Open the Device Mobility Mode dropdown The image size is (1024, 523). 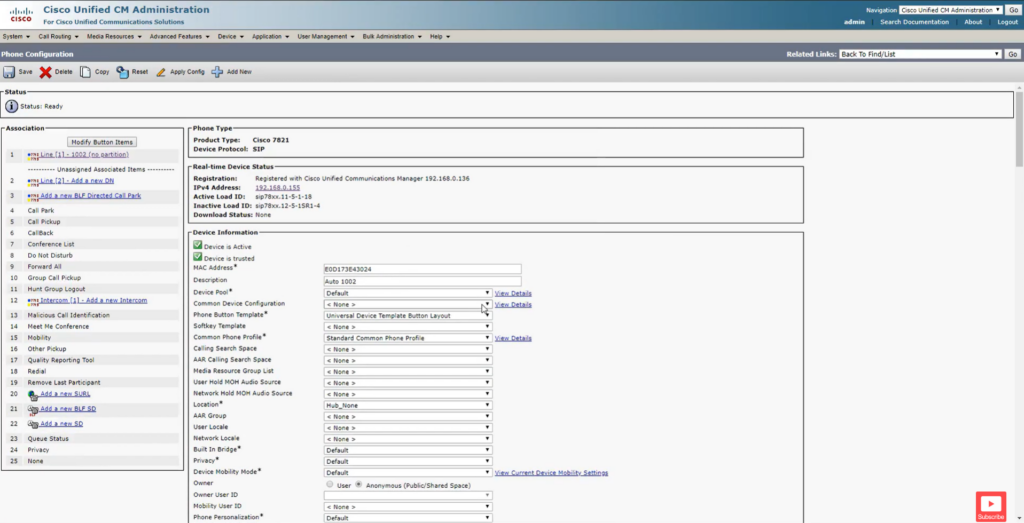click(x=408, y=473)
